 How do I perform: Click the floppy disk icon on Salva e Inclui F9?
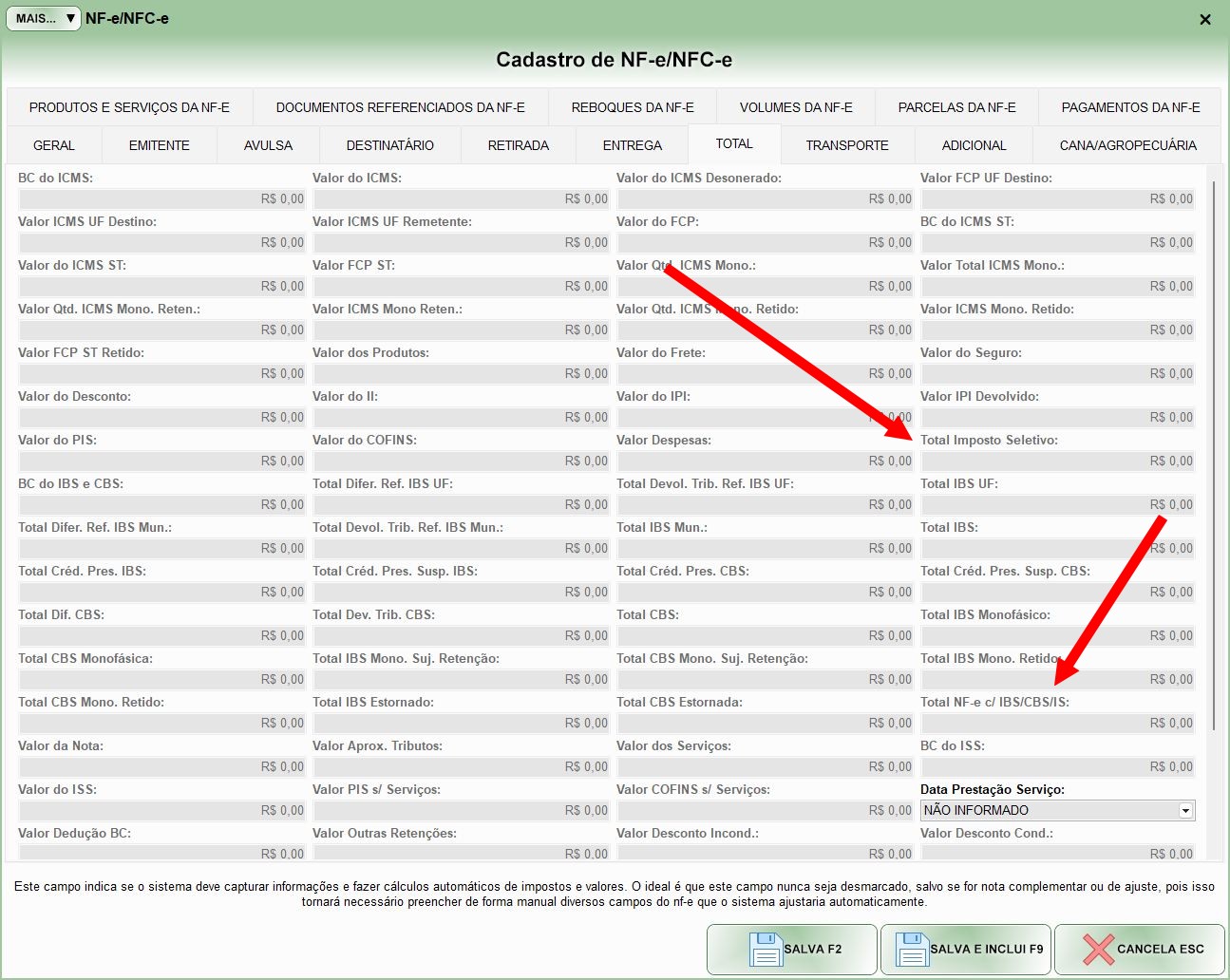tap(912, 949)
